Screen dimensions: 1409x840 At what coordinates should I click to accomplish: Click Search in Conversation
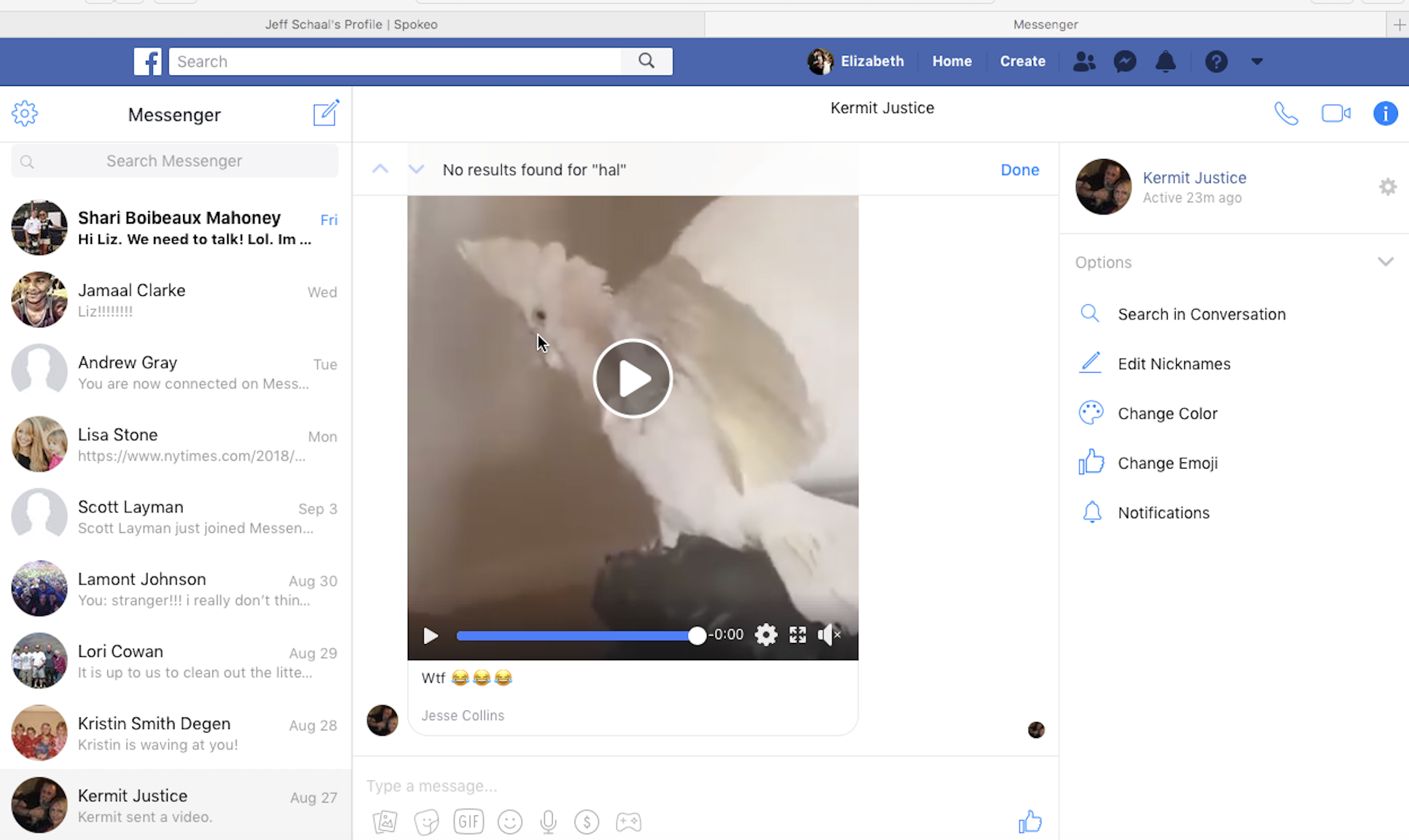1201,314
